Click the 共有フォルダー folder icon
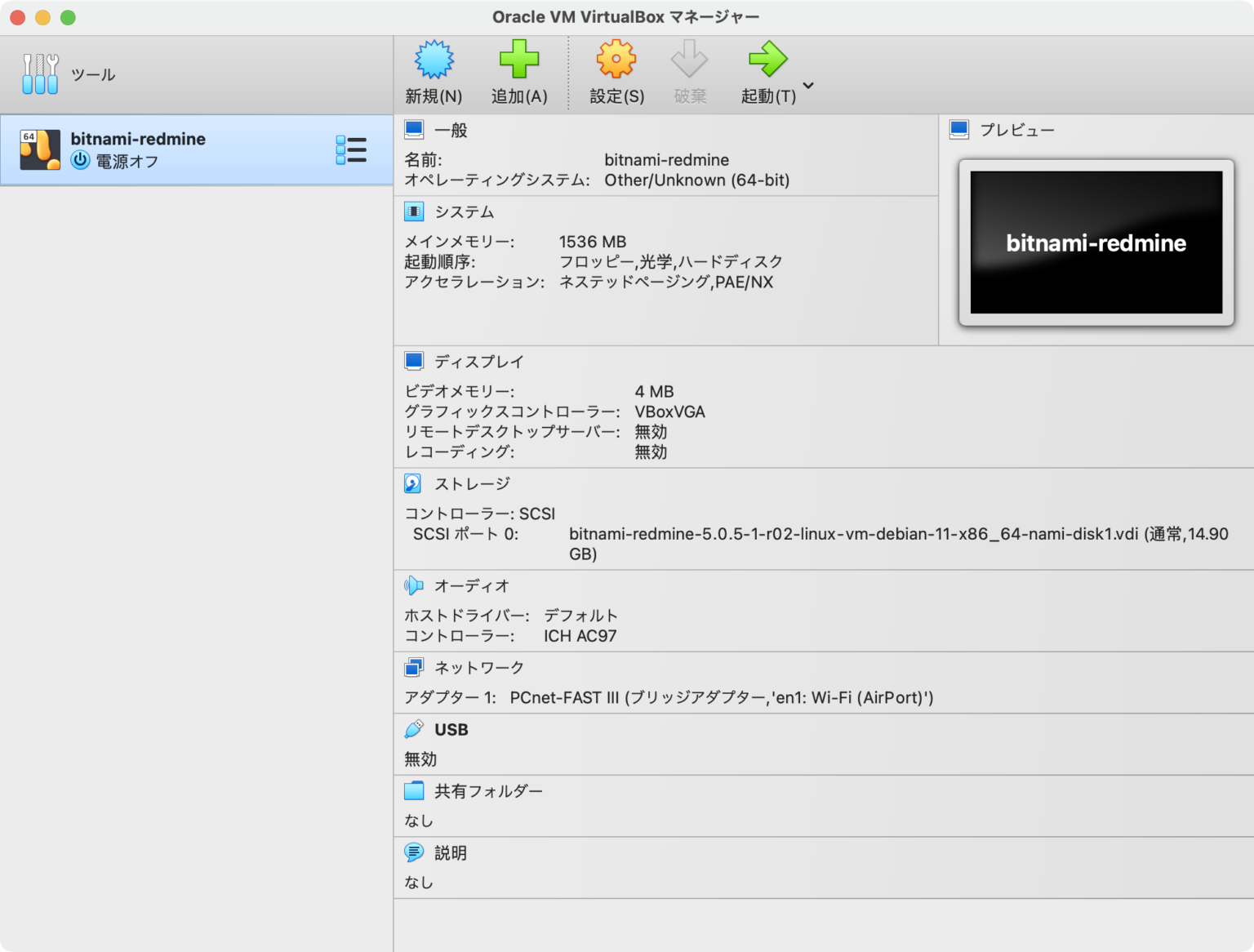This screenshot has width=1254, height=952. [415, 790]
